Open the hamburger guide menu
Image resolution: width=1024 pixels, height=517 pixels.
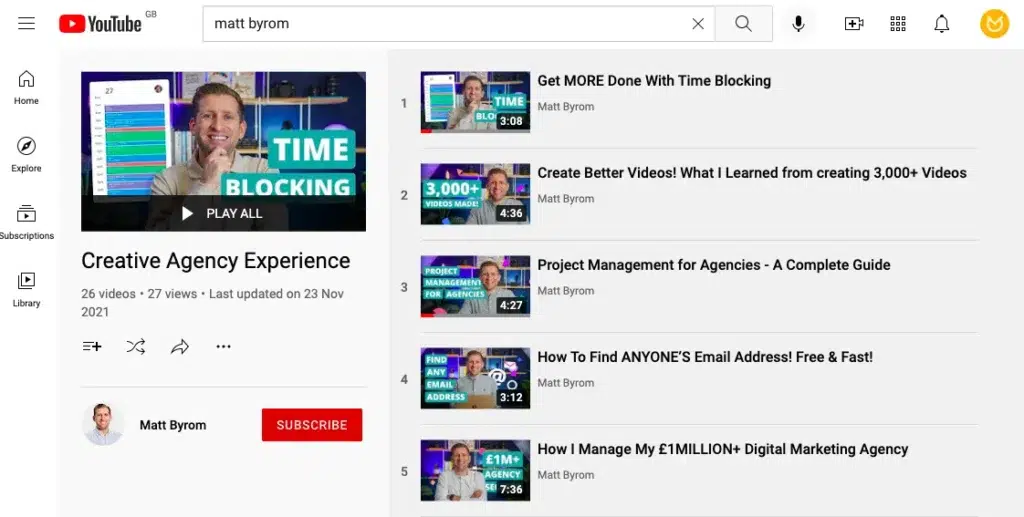point(27,23)
